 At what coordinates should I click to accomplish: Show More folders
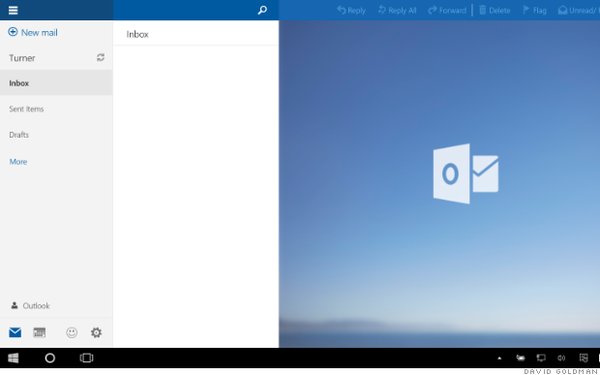point(18,162)
